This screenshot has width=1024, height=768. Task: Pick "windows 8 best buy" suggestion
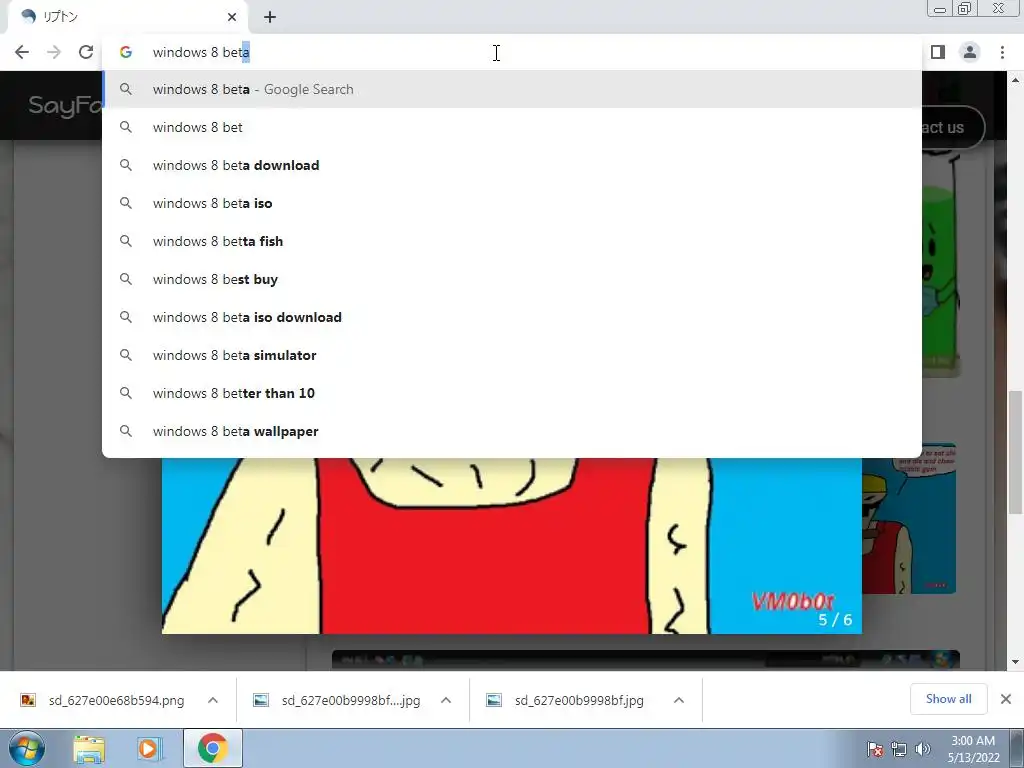pos(512,279)
